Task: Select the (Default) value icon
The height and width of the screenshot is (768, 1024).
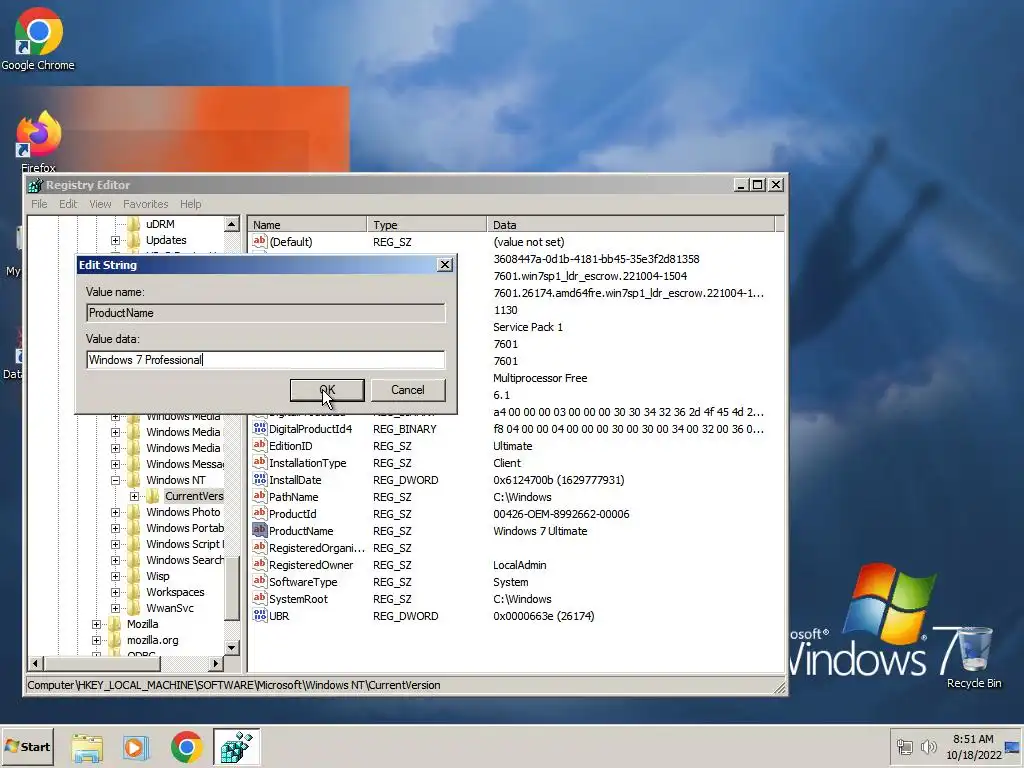Action: point(259,242)
